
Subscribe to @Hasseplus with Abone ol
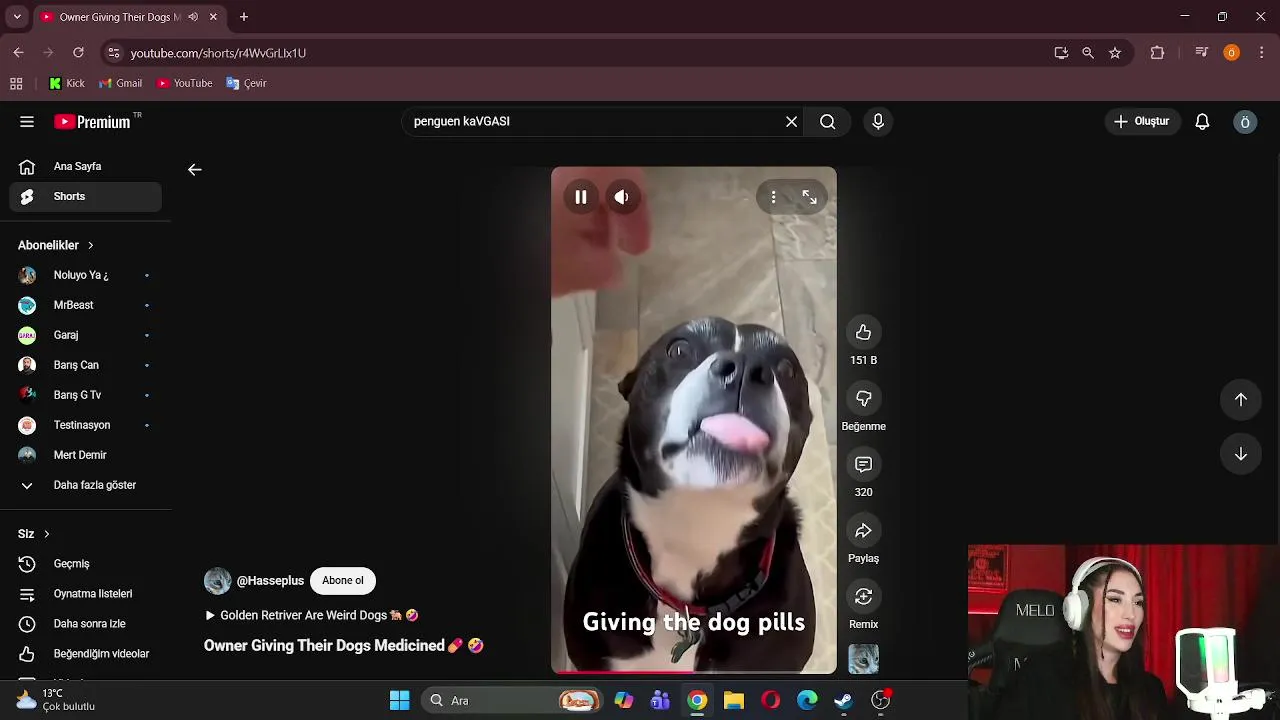[x=343, y=581]
